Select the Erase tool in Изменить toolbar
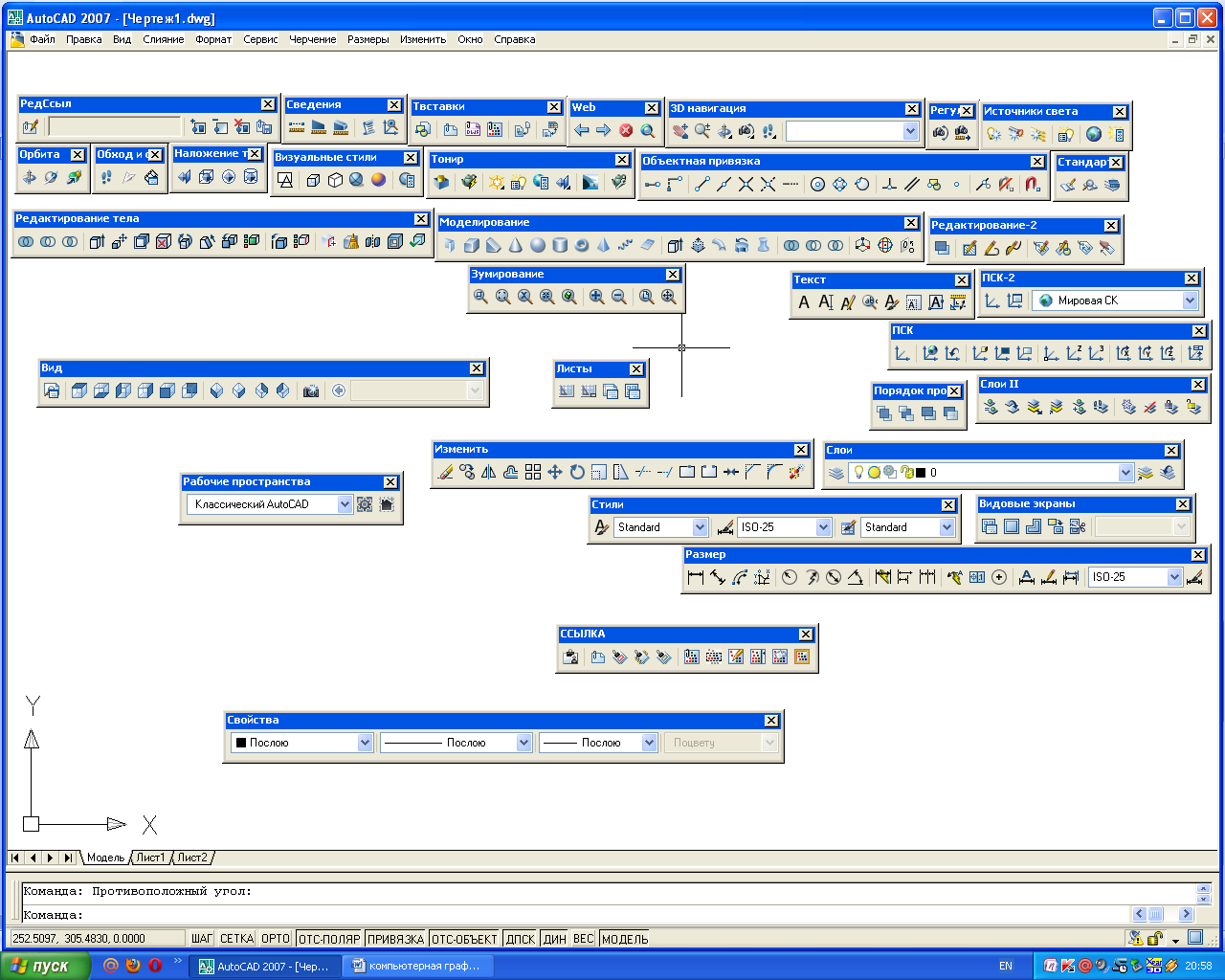The width and height of the screenshot is (1225, 980). click(x=445, y=472)
